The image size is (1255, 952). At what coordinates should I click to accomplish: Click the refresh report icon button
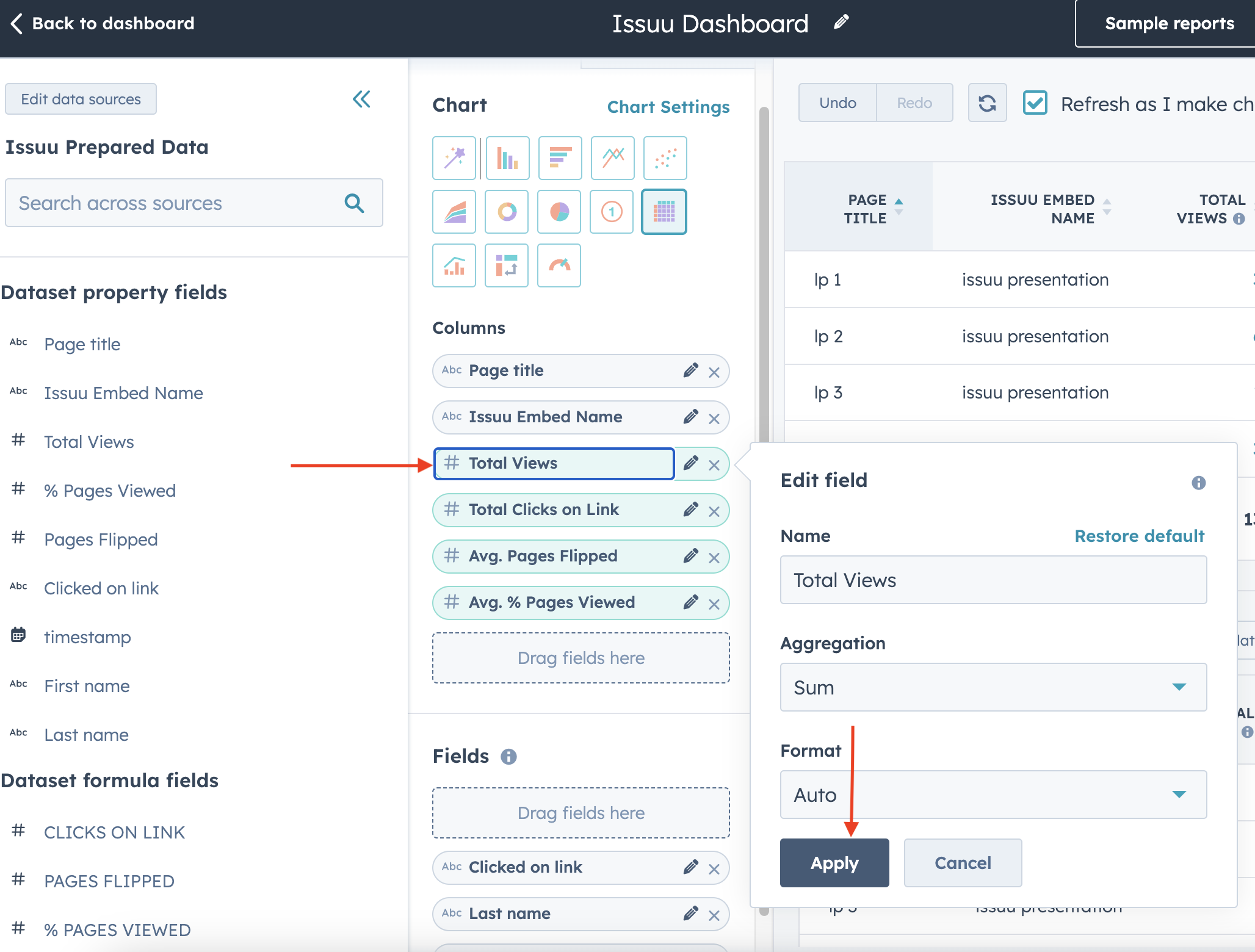tap(987, 103)
